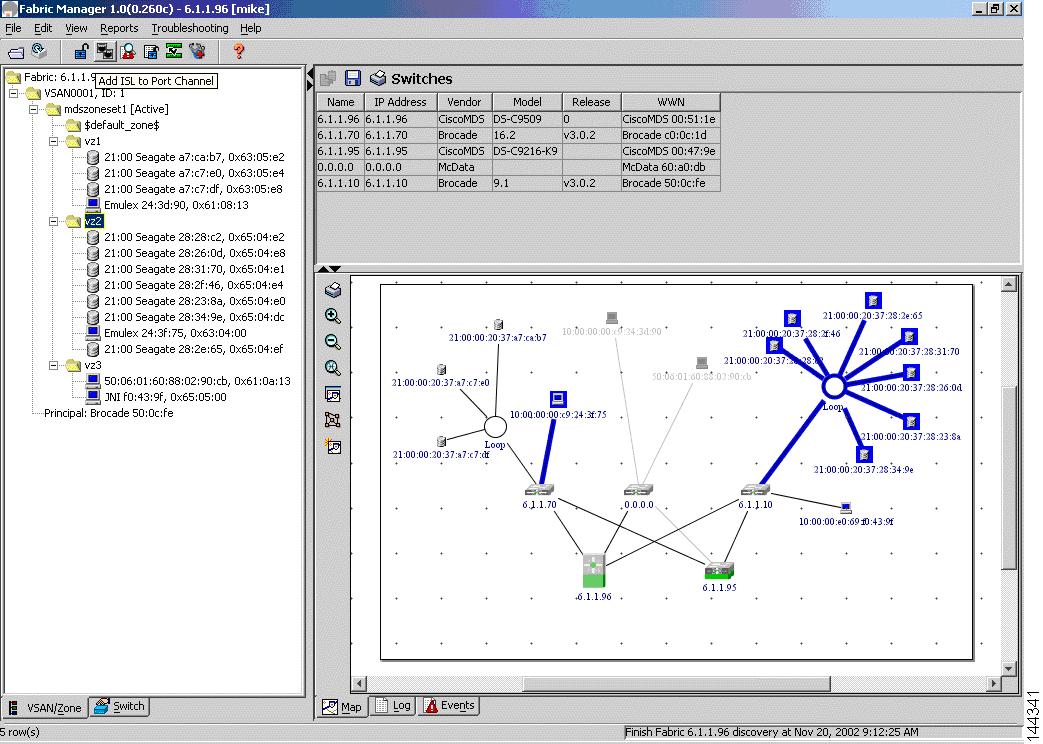Click the Brocade c0:0c:1d WWN cell

pyautogui.click(x=670, y=135)
